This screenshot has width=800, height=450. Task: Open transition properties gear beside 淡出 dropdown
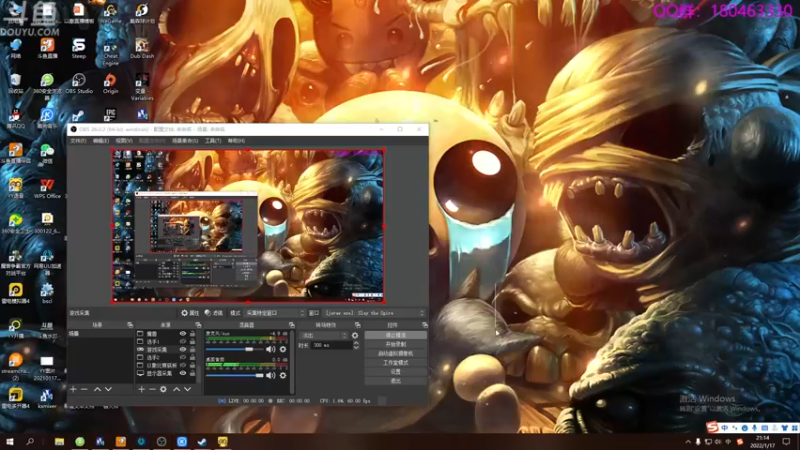coord(355,336)
